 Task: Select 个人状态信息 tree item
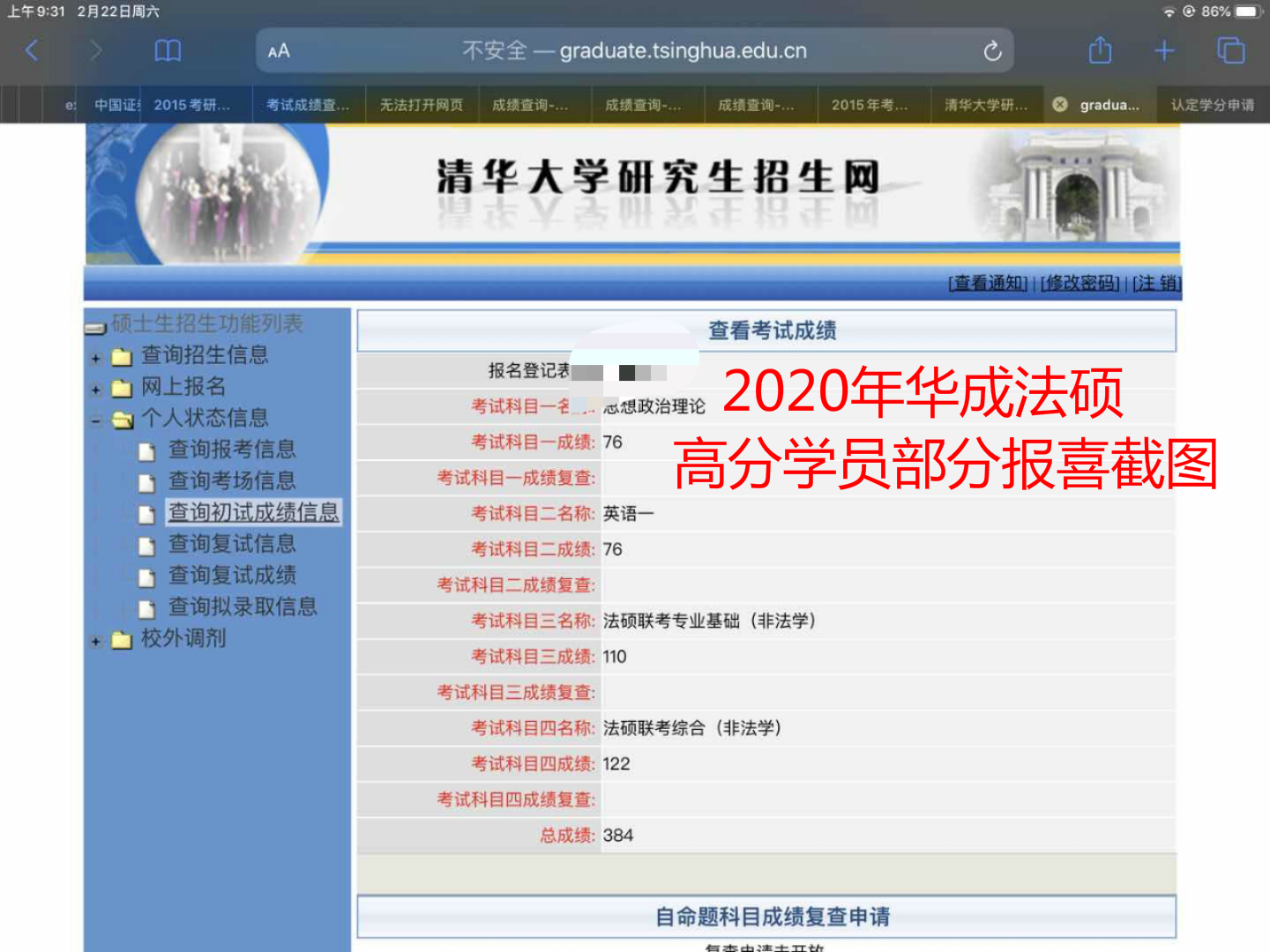(205, 418)
